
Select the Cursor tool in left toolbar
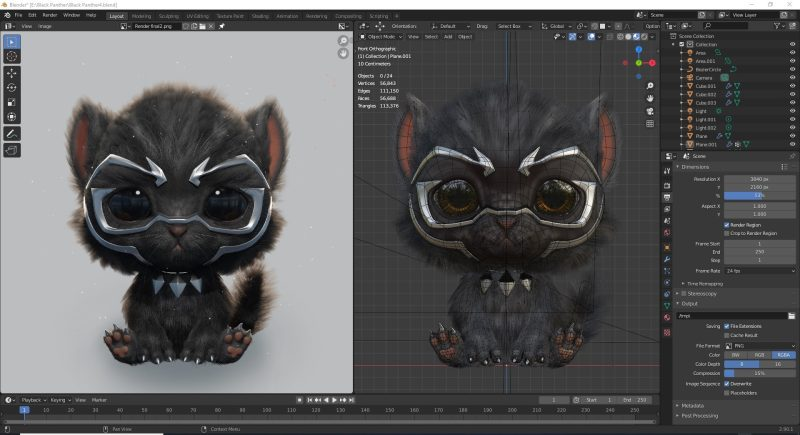(12, 57)
